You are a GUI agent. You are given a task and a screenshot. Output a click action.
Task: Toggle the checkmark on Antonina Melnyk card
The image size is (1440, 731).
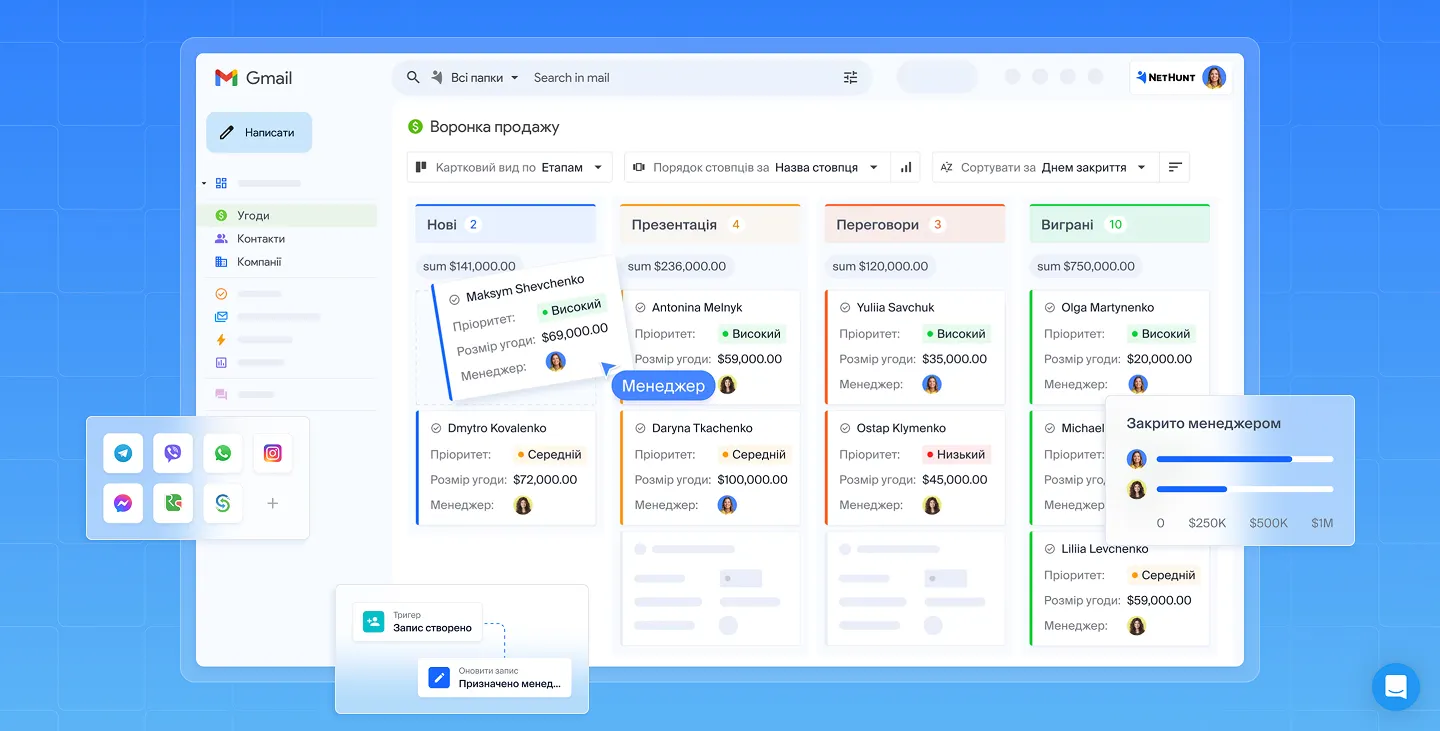click(x=640, y=308)
